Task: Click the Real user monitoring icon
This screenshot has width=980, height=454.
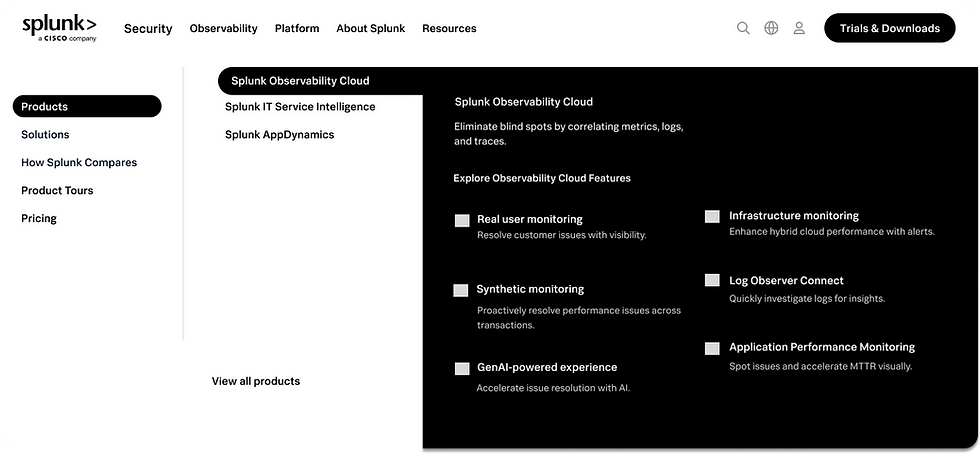Action: click(462, 220)
